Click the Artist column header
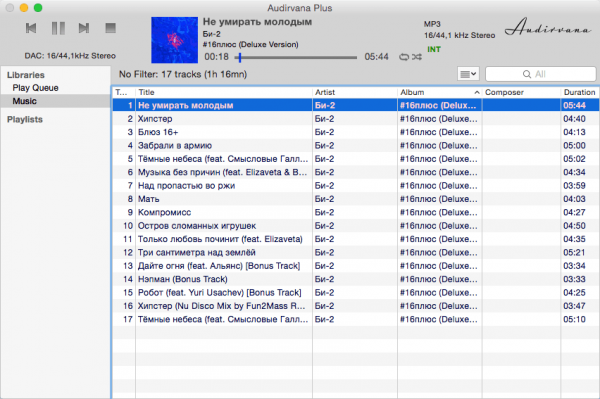Screen dimensions: 600x399 (355, 92)
